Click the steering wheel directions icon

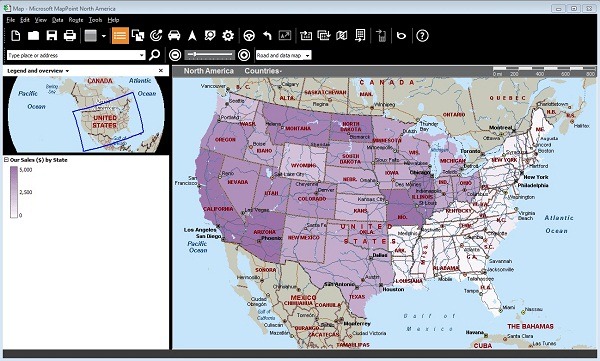coord(249,36)
